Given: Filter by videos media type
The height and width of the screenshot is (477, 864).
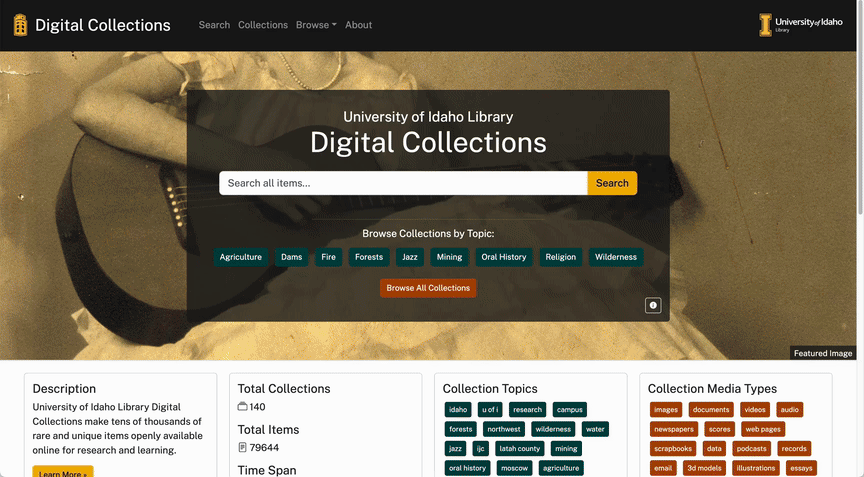Looking at the screenshot, I should point(755,410).
